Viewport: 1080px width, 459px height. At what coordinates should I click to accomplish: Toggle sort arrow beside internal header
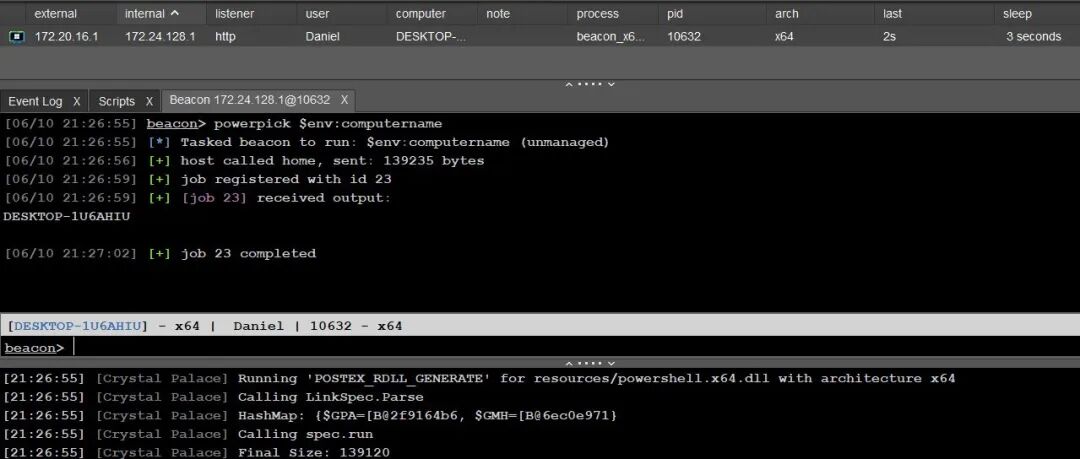coord(174,13)
